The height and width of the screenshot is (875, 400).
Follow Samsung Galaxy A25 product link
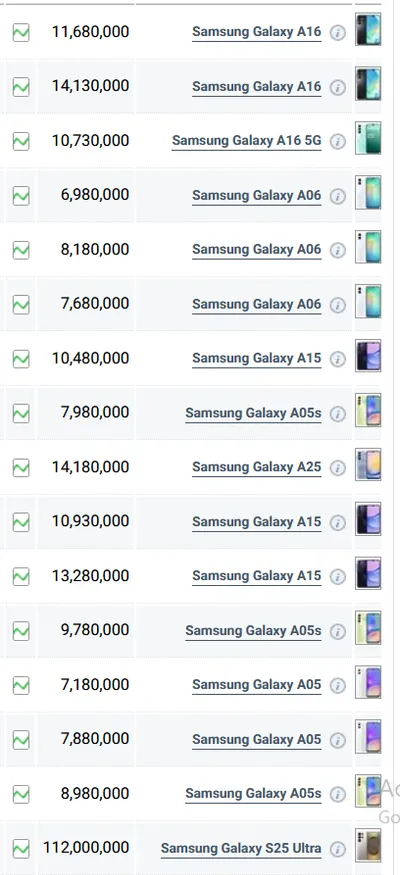tap(257, 467)
